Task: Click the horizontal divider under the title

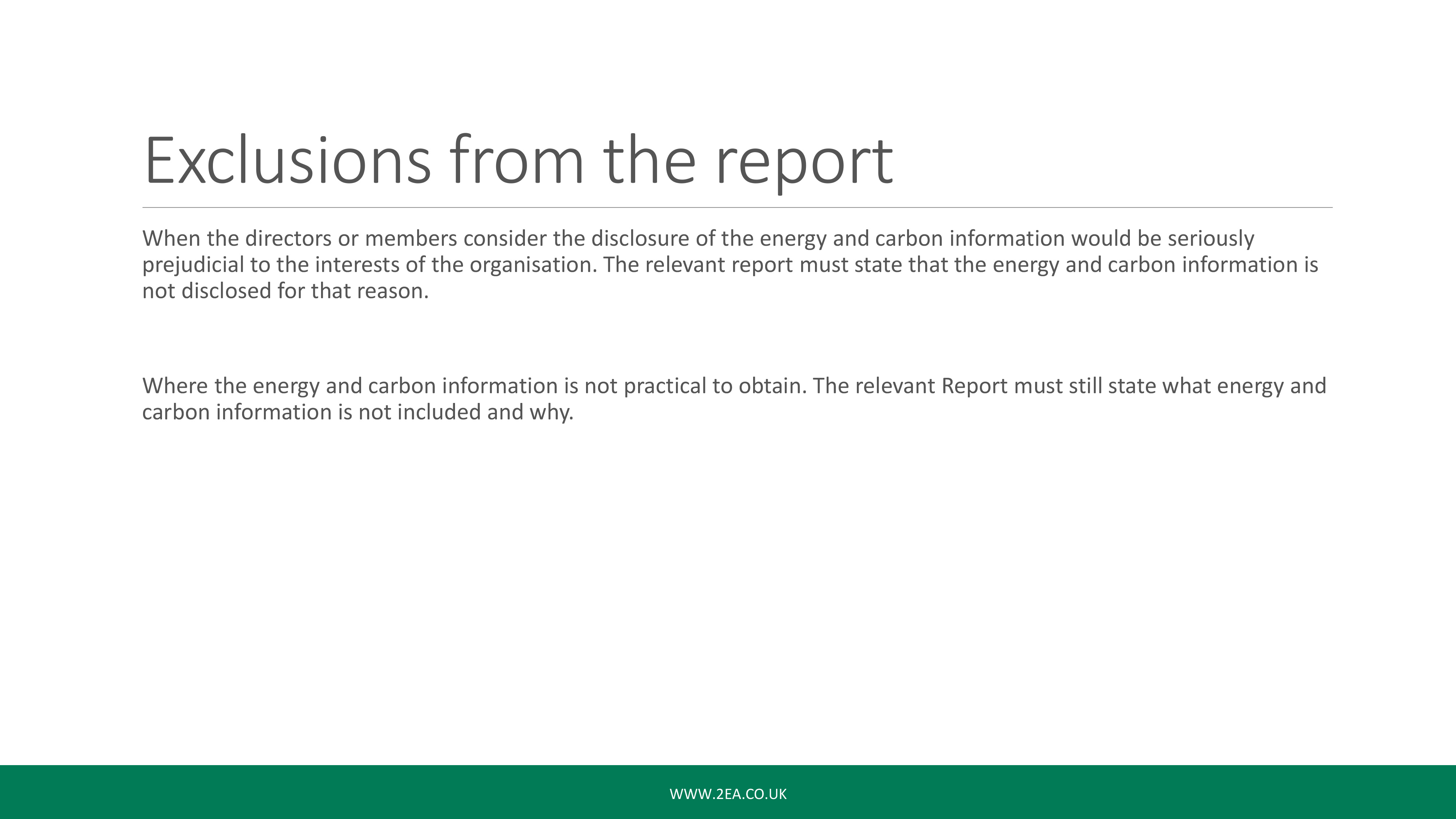Action: tap(737, 207)
